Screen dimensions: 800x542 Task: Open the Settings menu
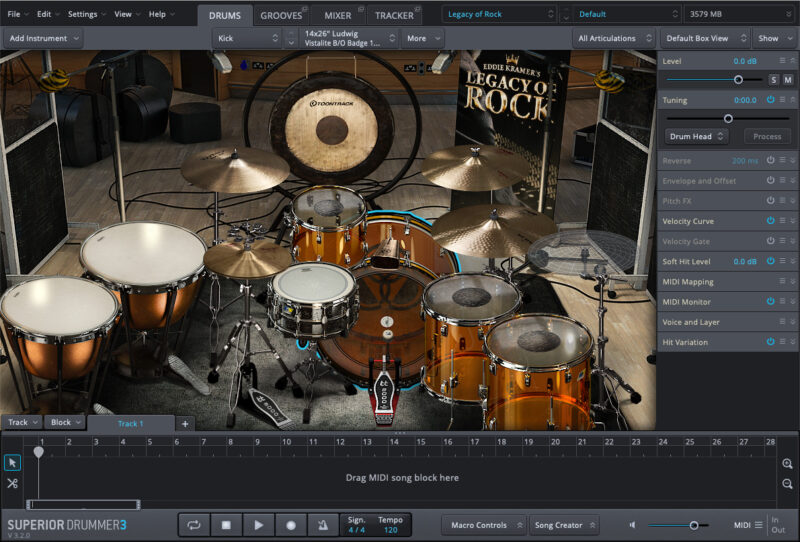pos(86,14)
